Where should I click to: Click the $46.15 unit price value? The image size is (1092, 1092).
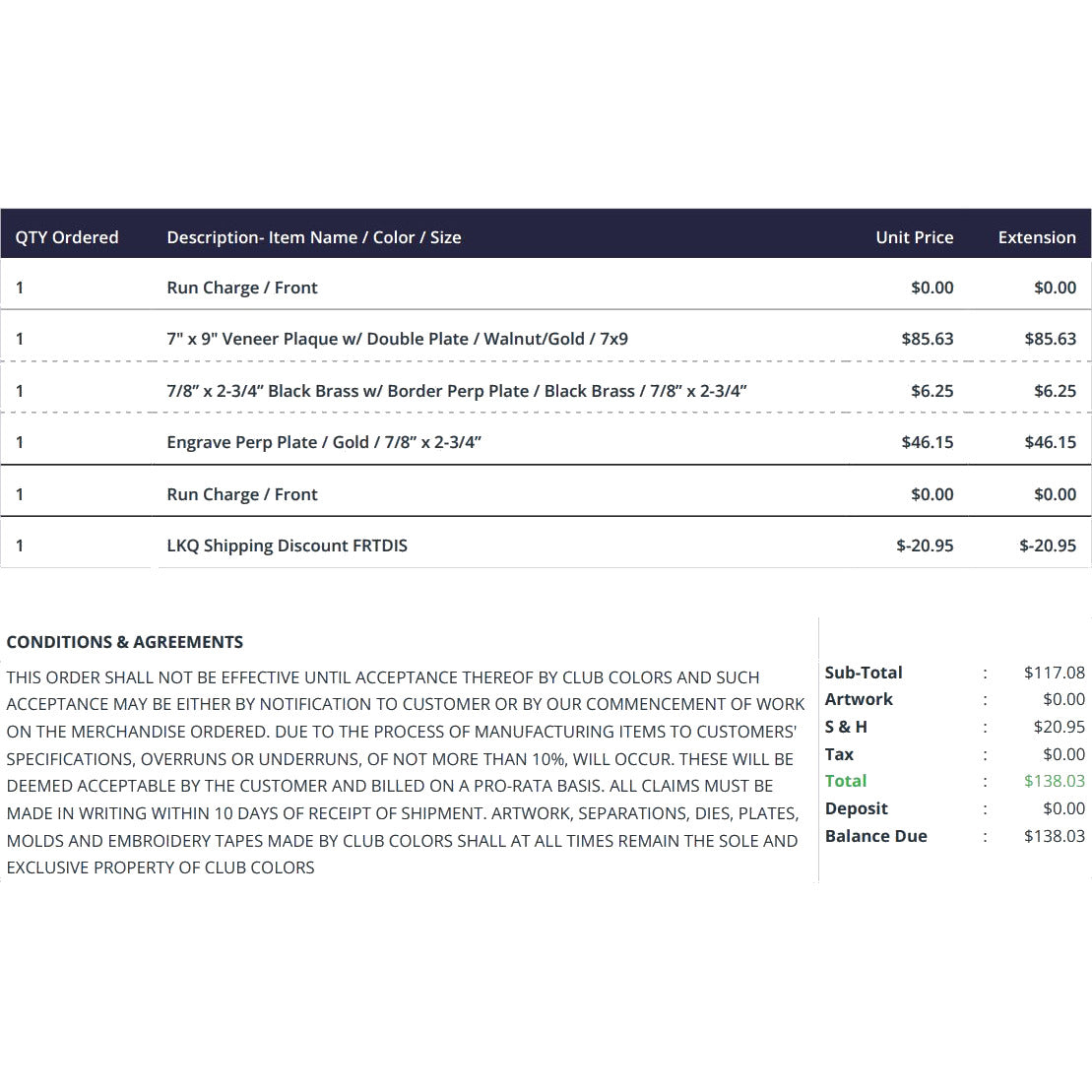coord(927,442)
